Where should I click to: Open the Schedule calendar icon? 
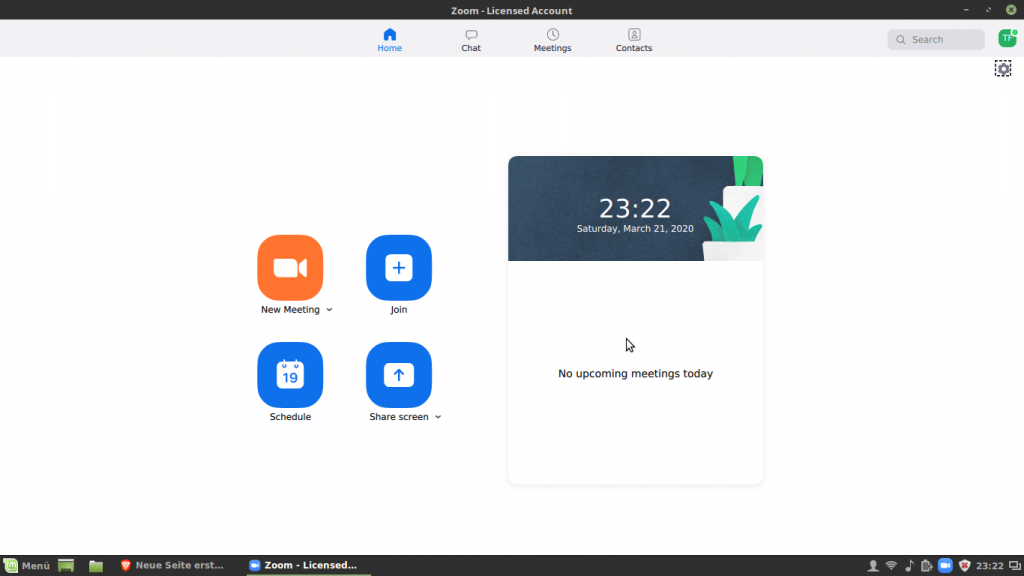pos(290,375)
